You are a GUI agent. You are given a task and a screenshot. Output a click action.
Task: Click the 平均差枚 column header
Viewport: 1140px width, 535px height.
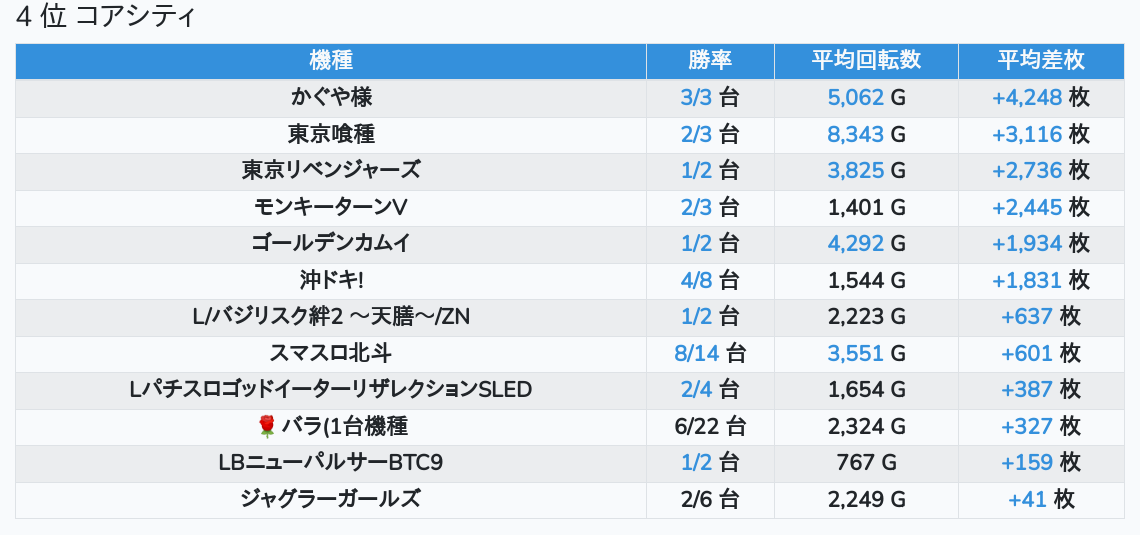pos(1040,61)
